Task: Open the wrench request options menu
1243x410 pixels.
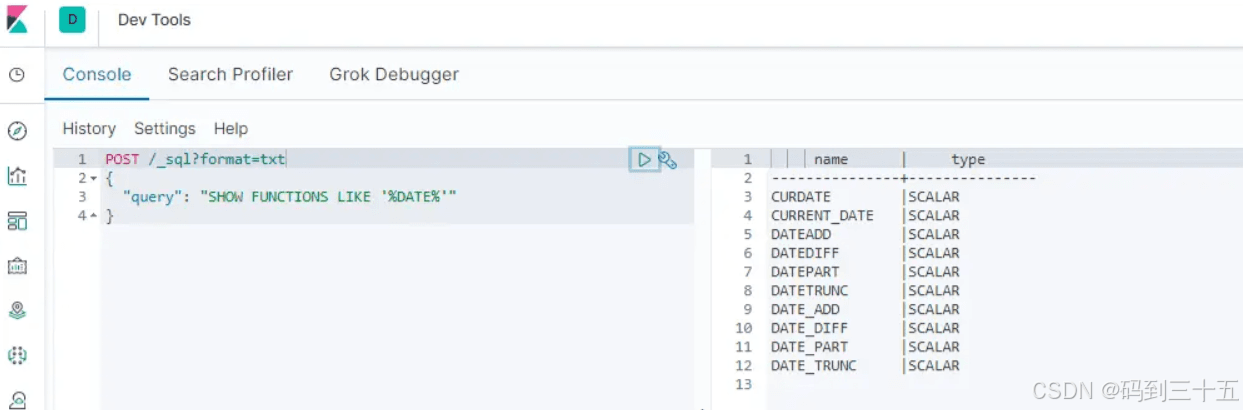Action: [x=669, y=159]
